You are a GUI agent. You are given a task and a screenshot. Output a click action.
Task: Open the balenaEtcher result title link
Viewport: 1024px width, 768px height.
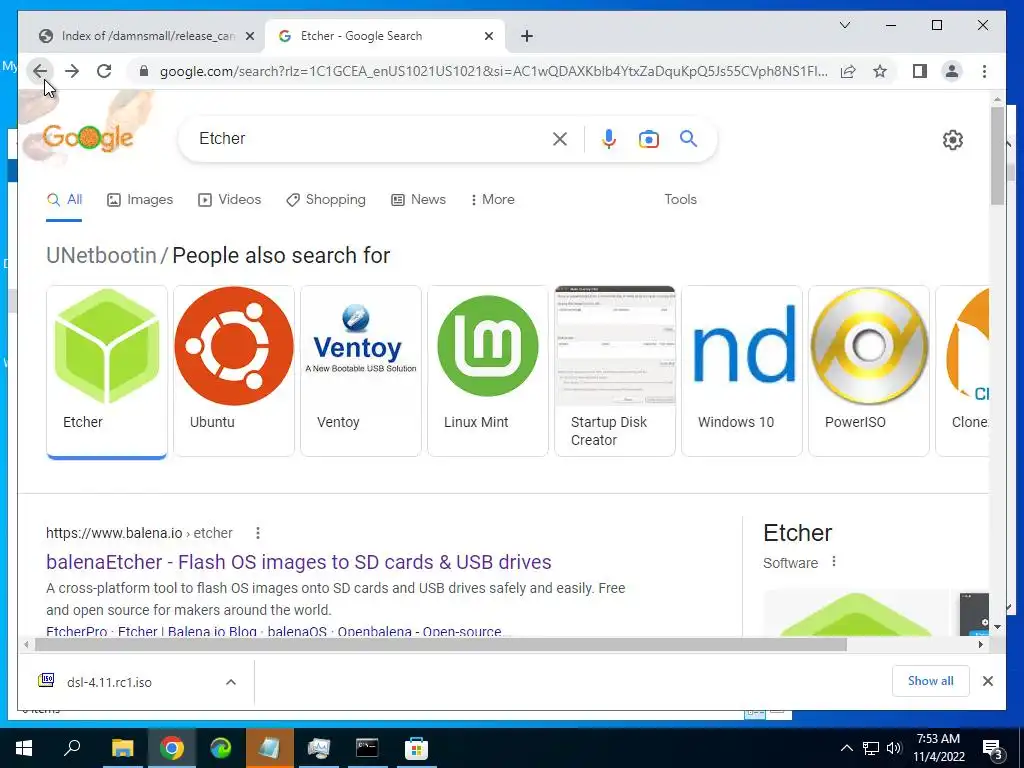click(298, 562)
